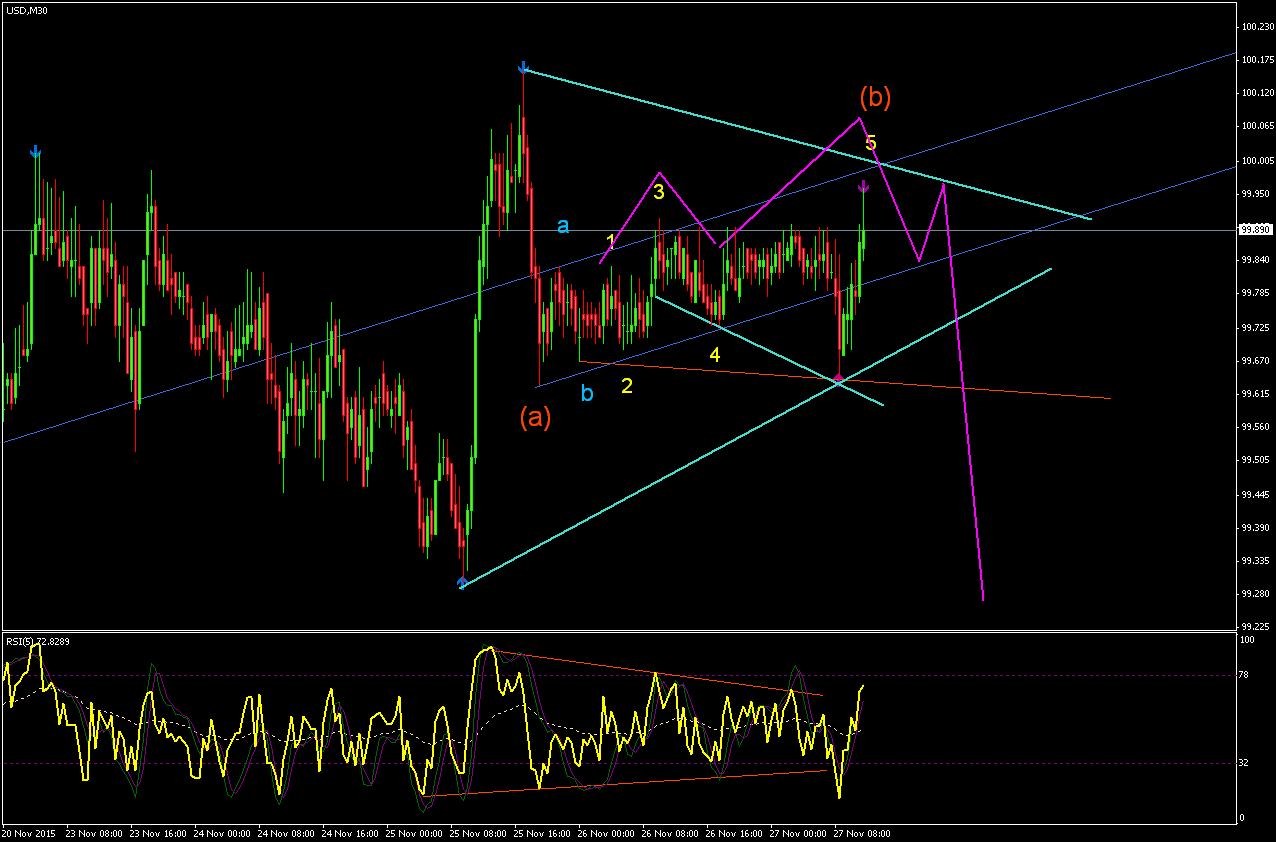Select the blue down arrow at the chart's highest peak

pos(523,68)
